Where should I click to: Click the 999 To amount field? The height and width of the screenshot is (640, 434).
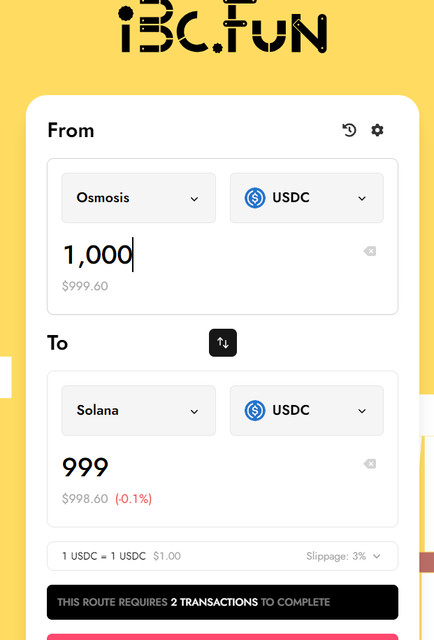(x=208, y=467)
